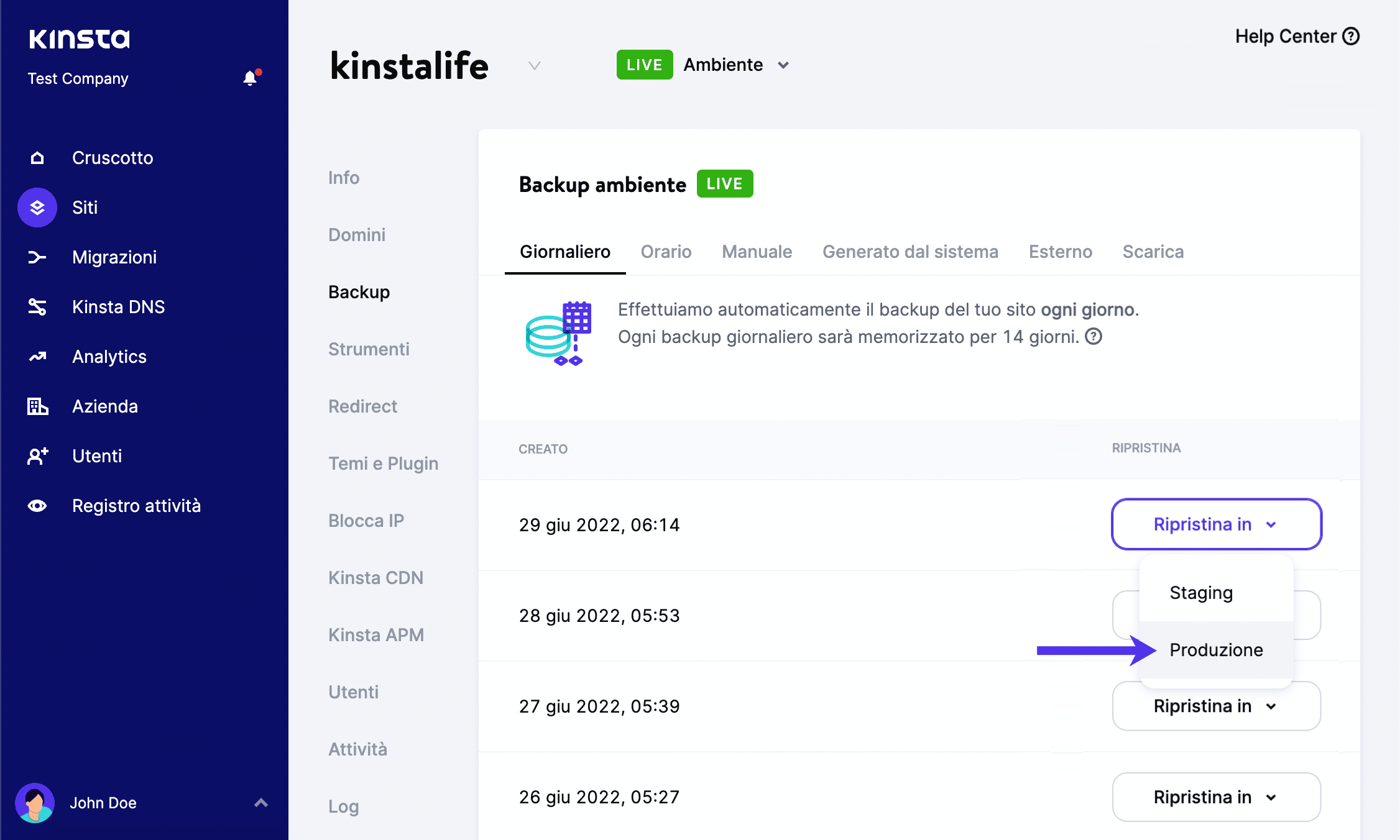This screenshot has height=840, width=1400.
Task: Click LIVE badge beside Backup ambiente
Action: [x=725, y=184]
